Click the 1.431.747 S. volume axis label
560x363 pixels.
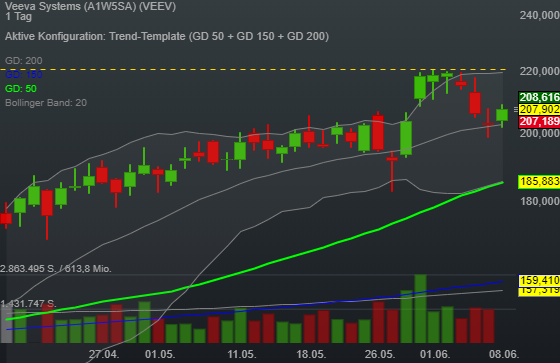(x=28, y=304)
